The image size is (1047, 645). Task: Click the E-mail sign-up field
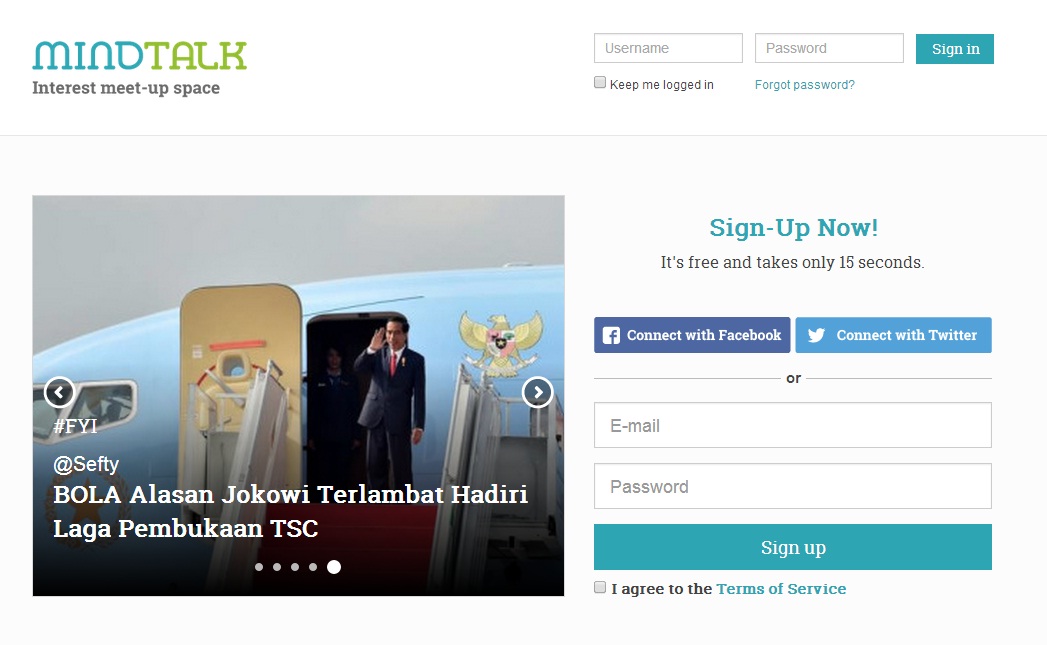[x=793, y=425]
